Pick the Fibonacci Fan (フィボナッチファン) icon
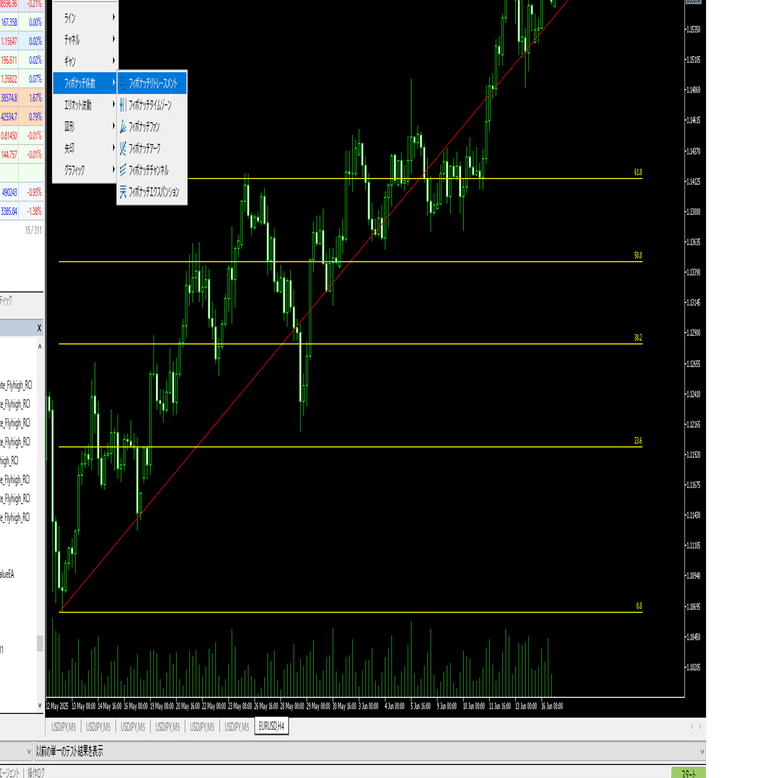 (x=123, y=127)
